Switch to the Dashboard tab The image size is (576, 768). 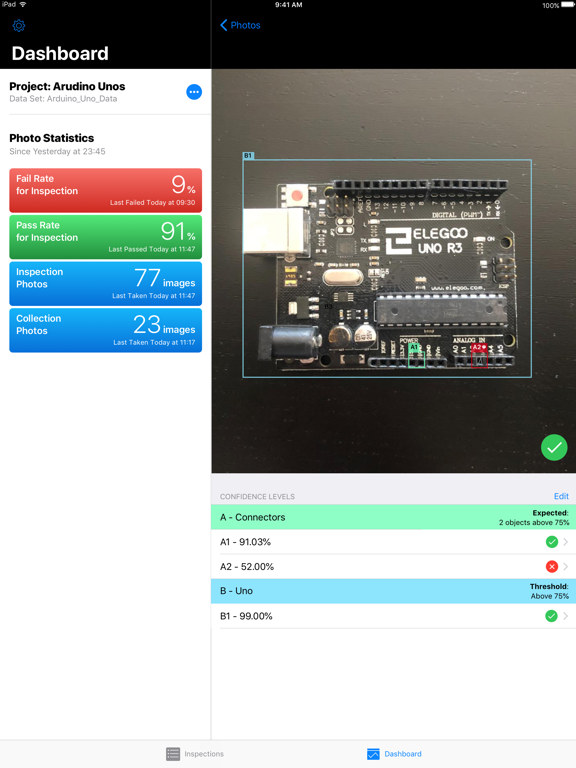394,754
